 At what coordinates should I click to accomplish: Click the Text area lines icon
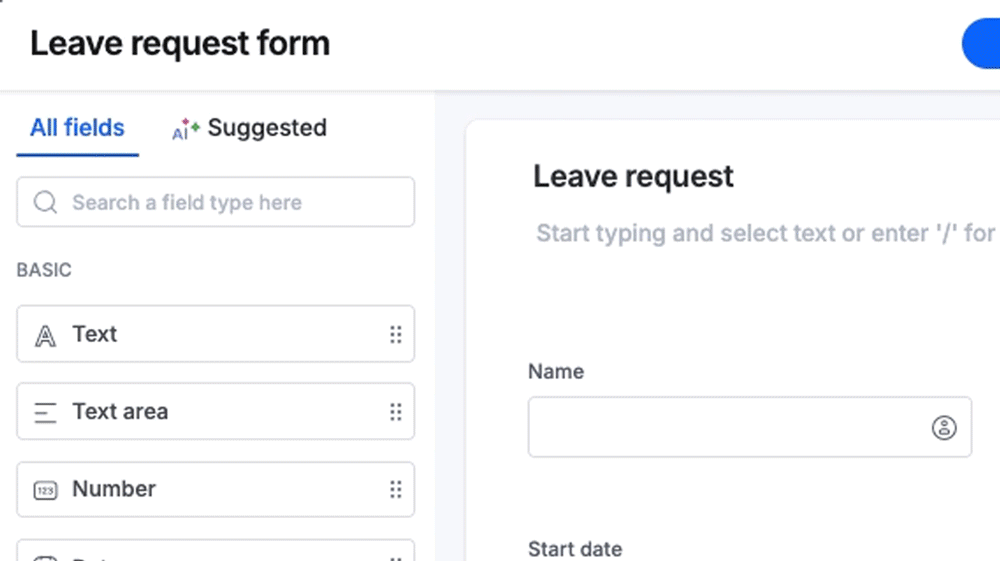point(45,412)
